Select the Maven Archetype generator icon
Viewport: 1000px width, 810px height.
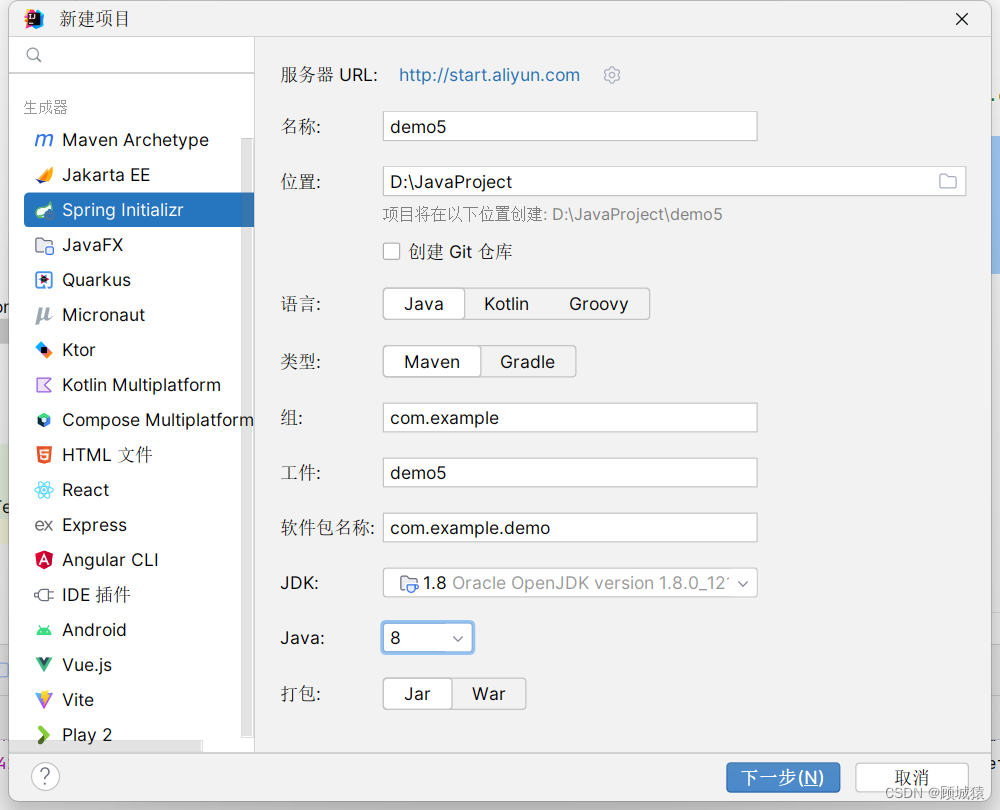point(43,140)
